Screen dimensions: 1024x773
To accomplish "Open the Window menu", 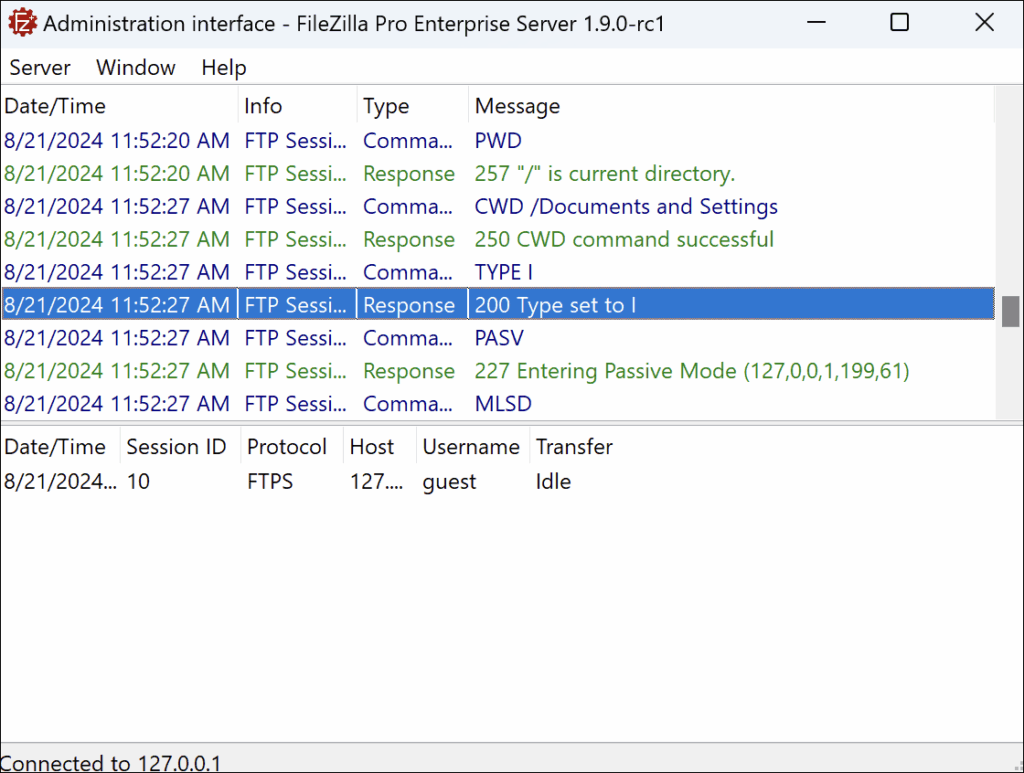I will tap(136, 68).
